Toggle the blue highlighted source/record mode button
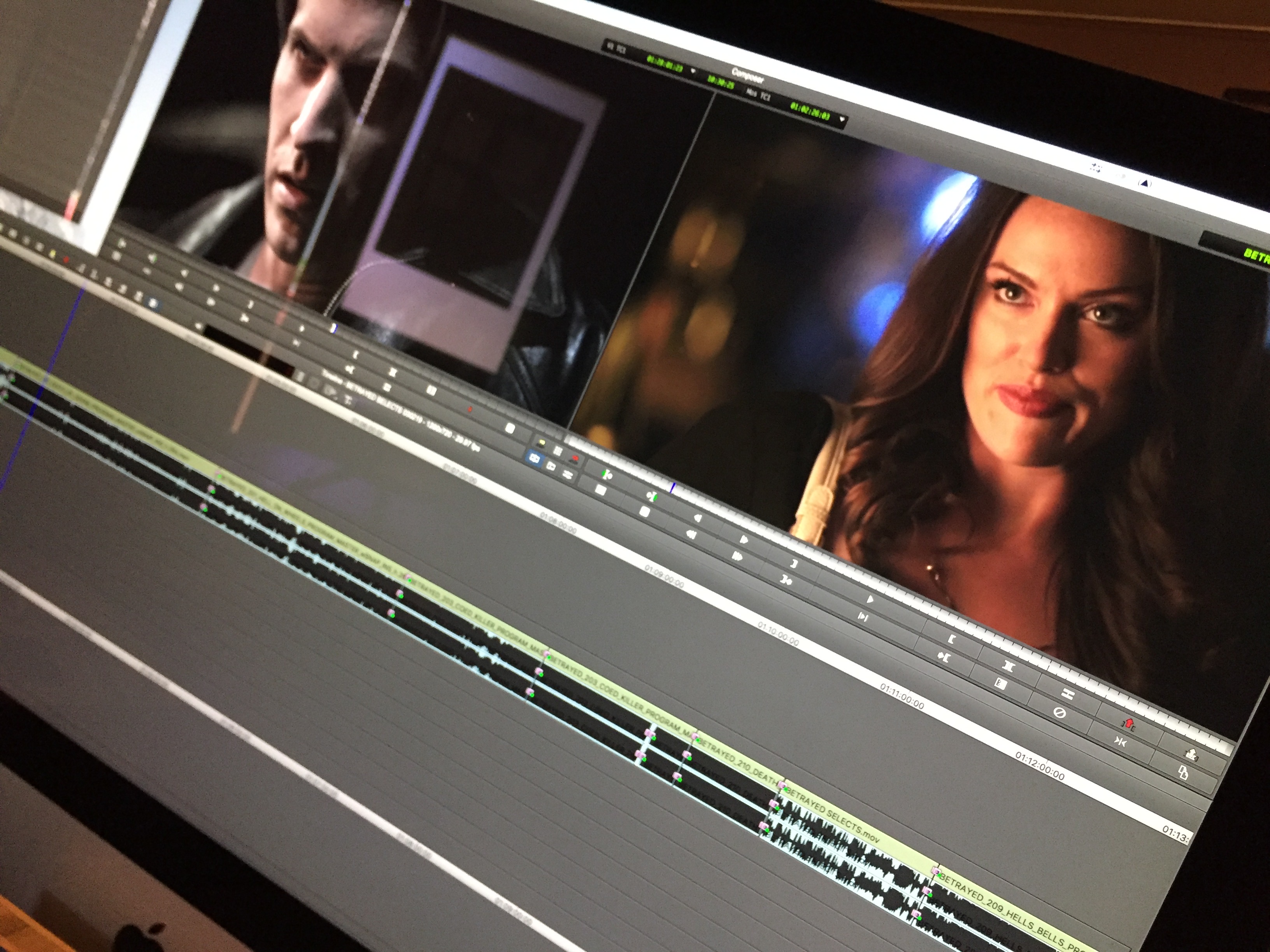 (534, 458)
